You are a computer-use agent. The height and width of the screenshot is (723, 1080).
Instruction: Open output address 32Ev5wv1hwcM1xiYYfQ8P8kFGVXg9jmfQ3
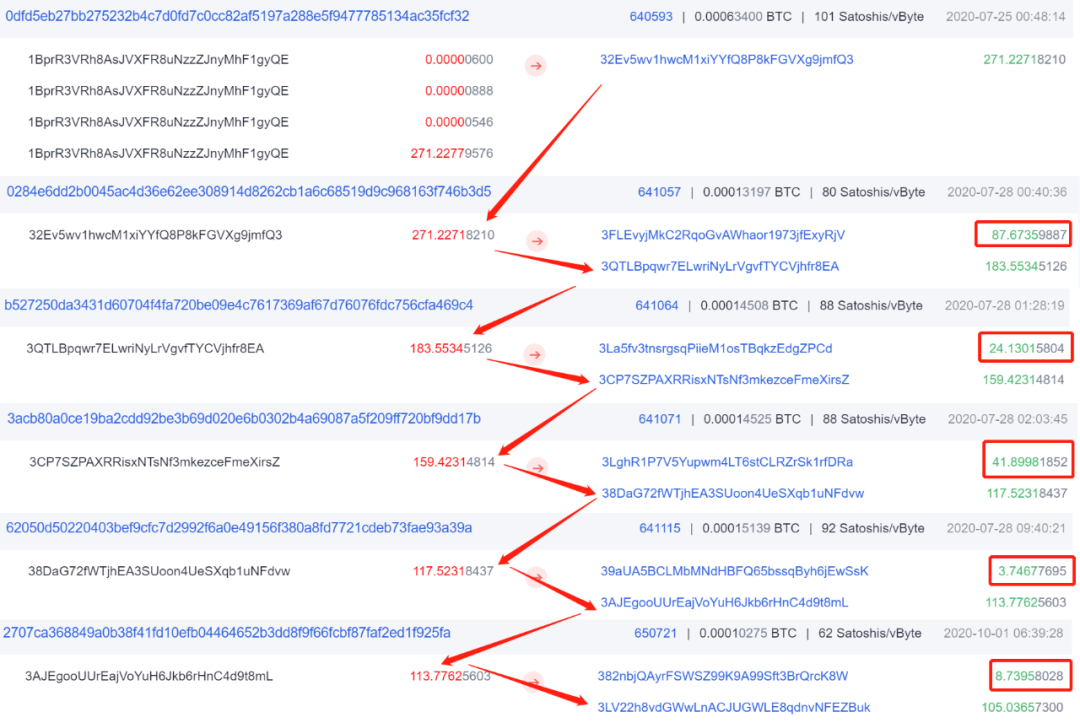coord(727,60)
